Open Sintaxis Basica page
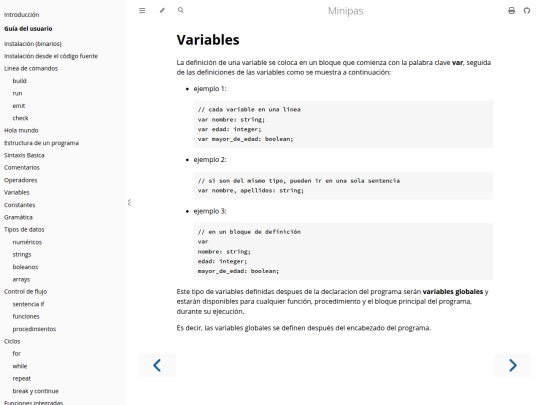540x405 pixels. tap(24, 155)
